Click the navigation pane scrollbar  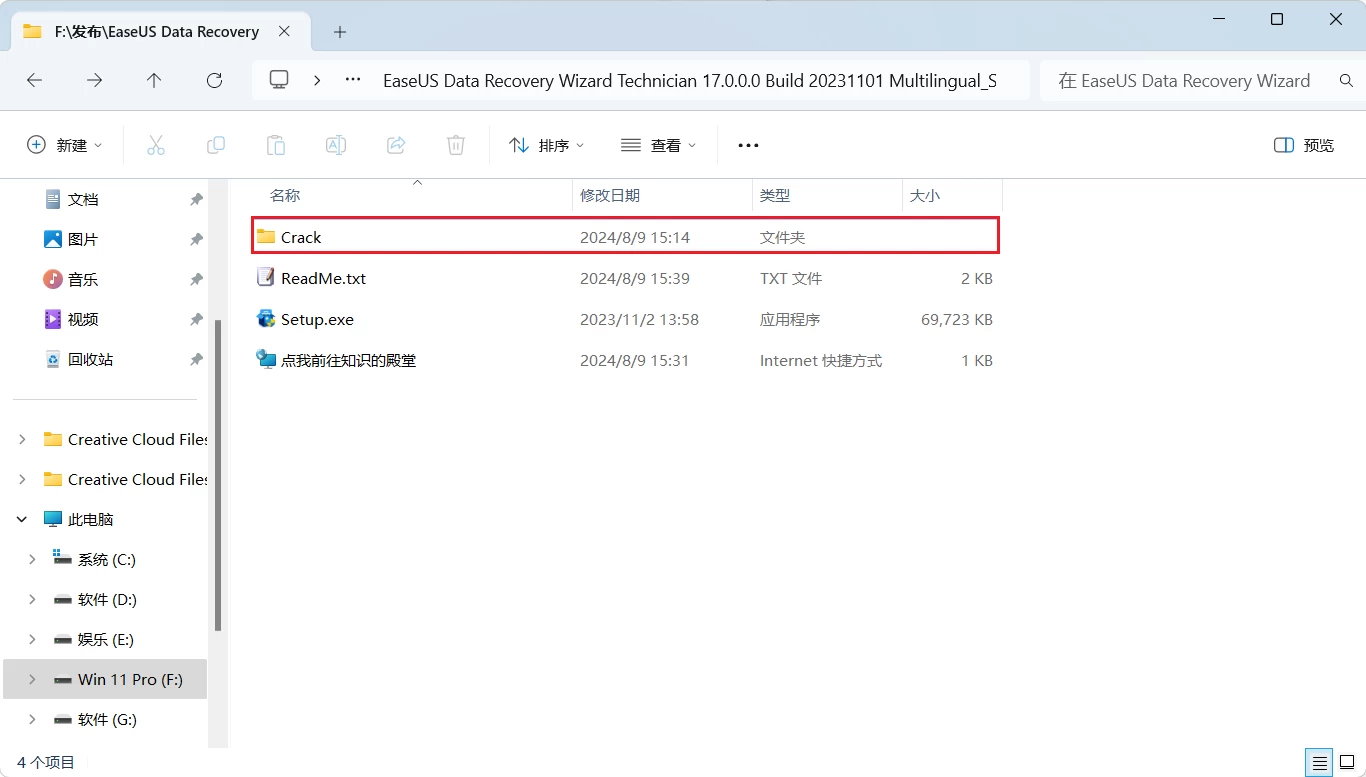point(218,475)
